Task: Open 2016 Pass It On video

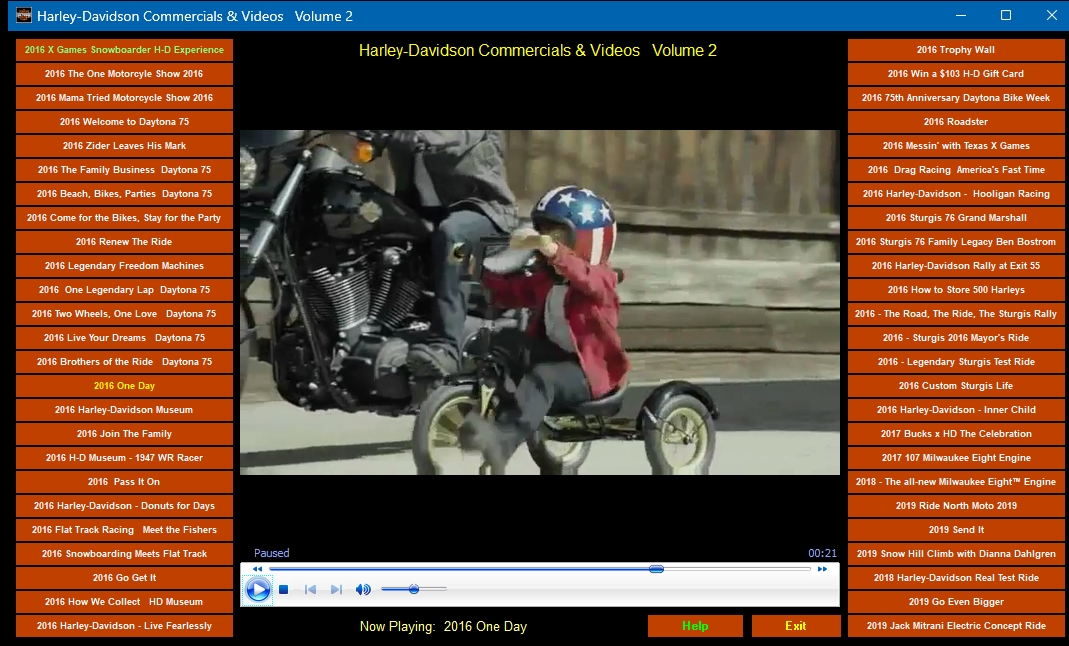Action: [124, 481]
